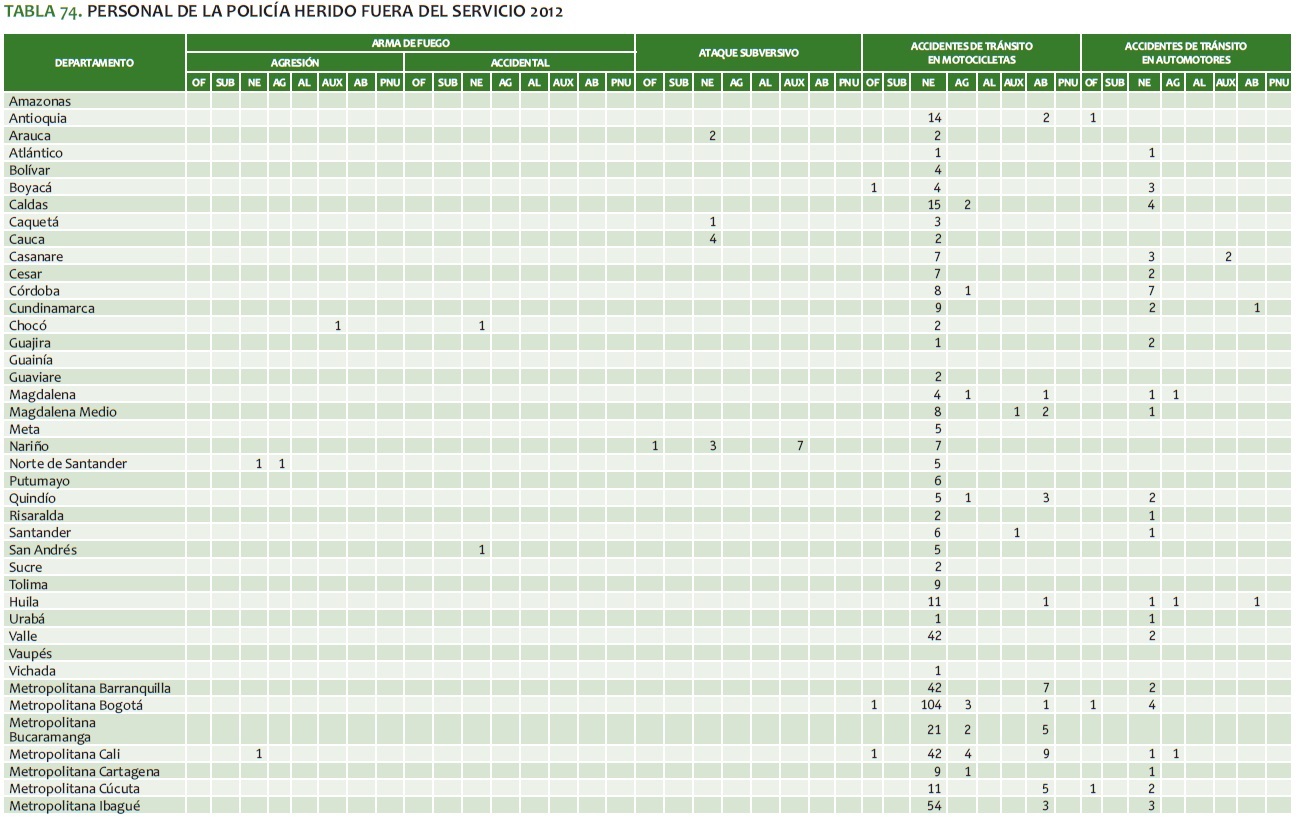This screenshot has height=817, width=1299.
Task: Select the Metropolitana Cartagena row label
Action: [84, 772]
